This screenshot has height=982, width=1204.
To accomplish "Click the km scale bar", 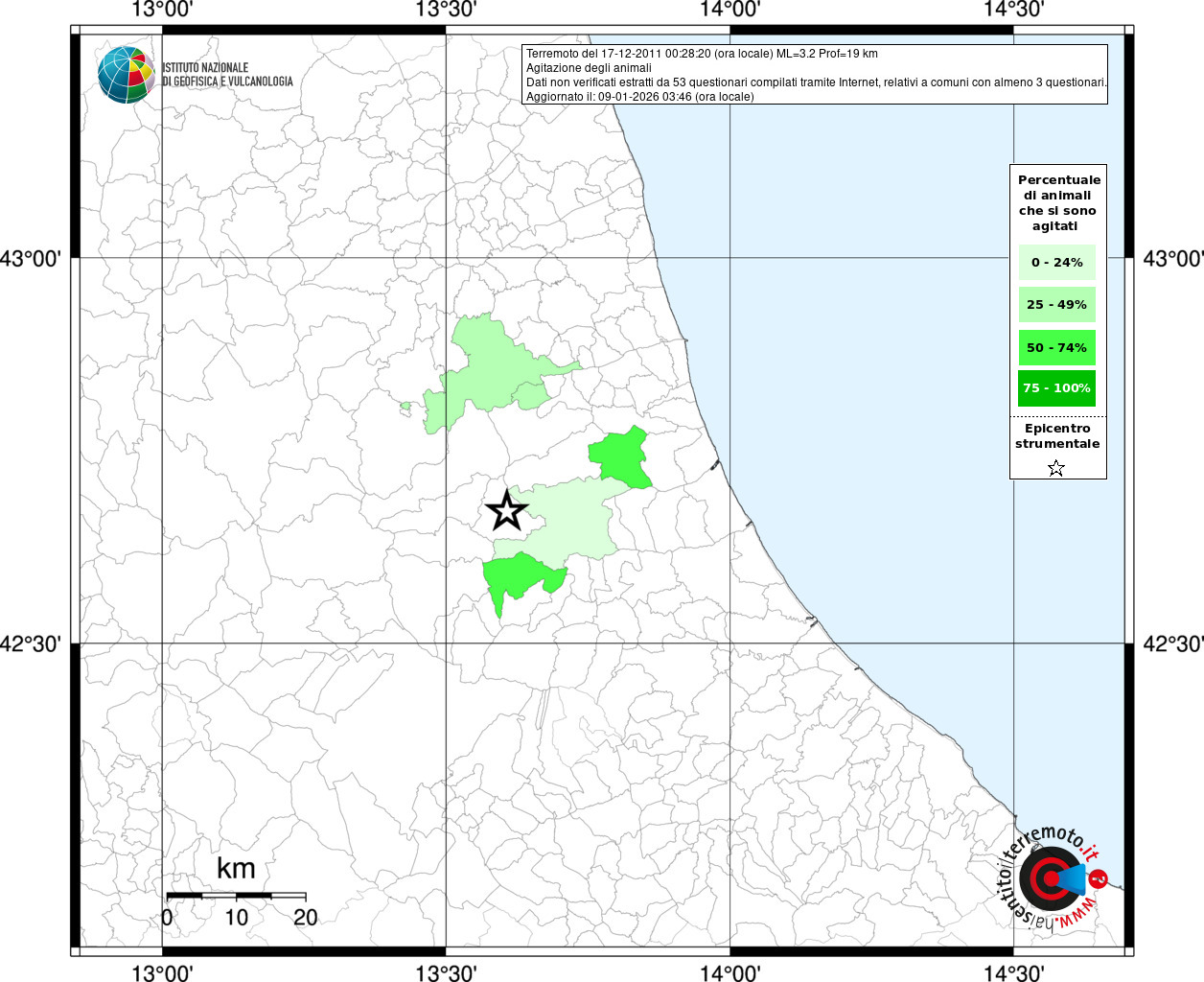I will [236, 896].
